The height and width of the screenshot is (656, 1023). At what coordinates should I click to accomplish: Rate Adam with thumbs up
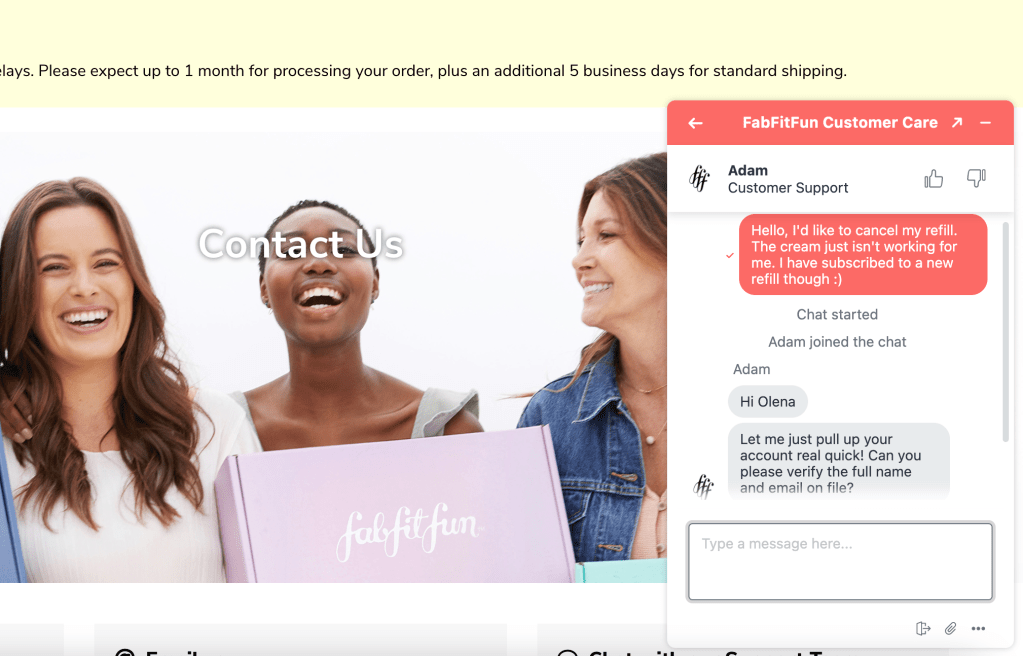click(934, 178)
